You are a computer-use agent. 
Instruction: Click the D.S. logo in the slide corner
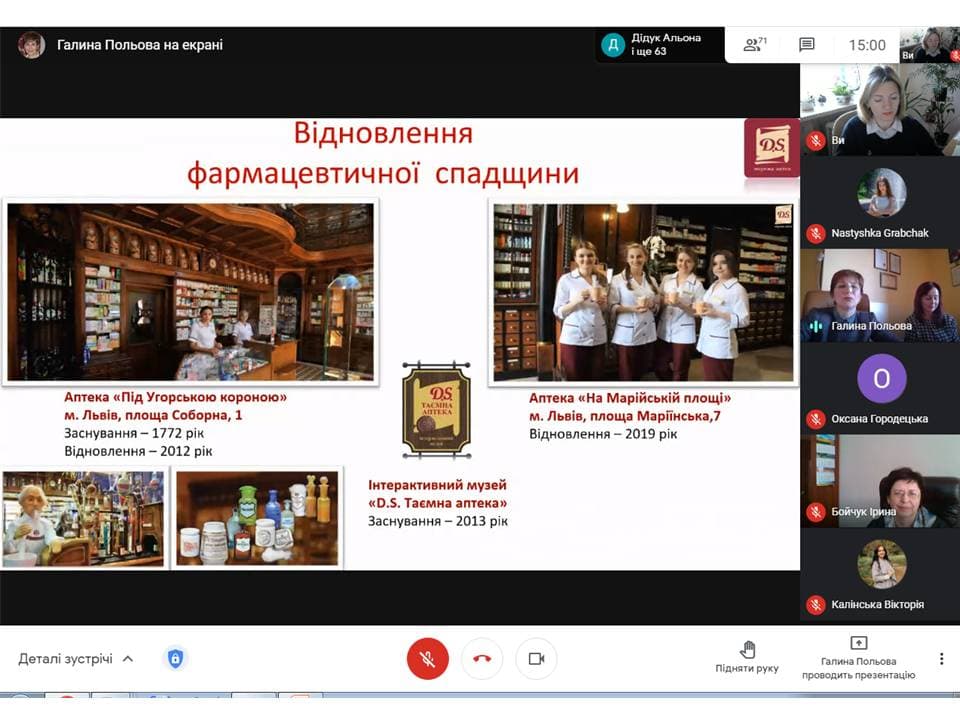click(x=771, y=148)
